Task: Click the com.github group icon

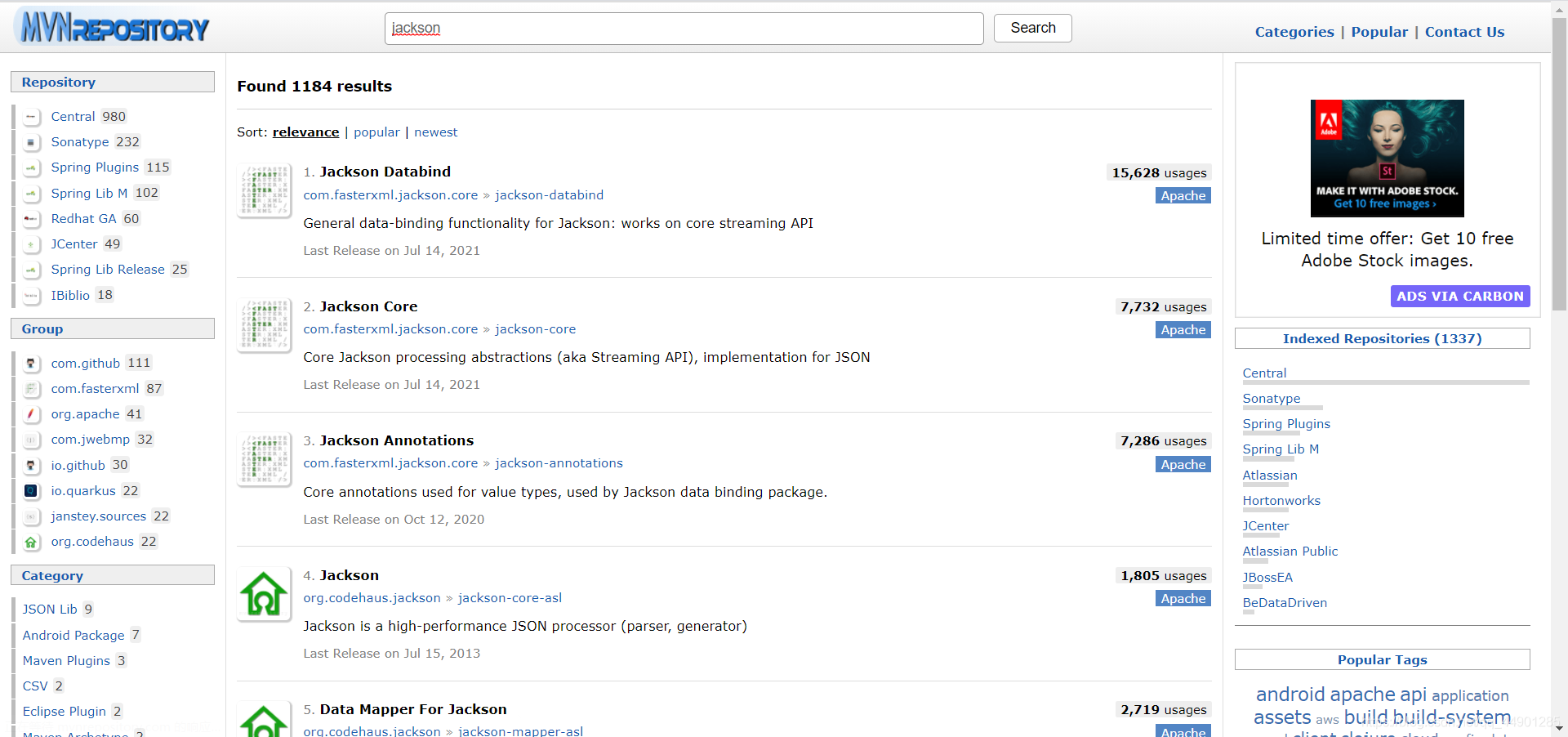Action: [x=31, y=364]
